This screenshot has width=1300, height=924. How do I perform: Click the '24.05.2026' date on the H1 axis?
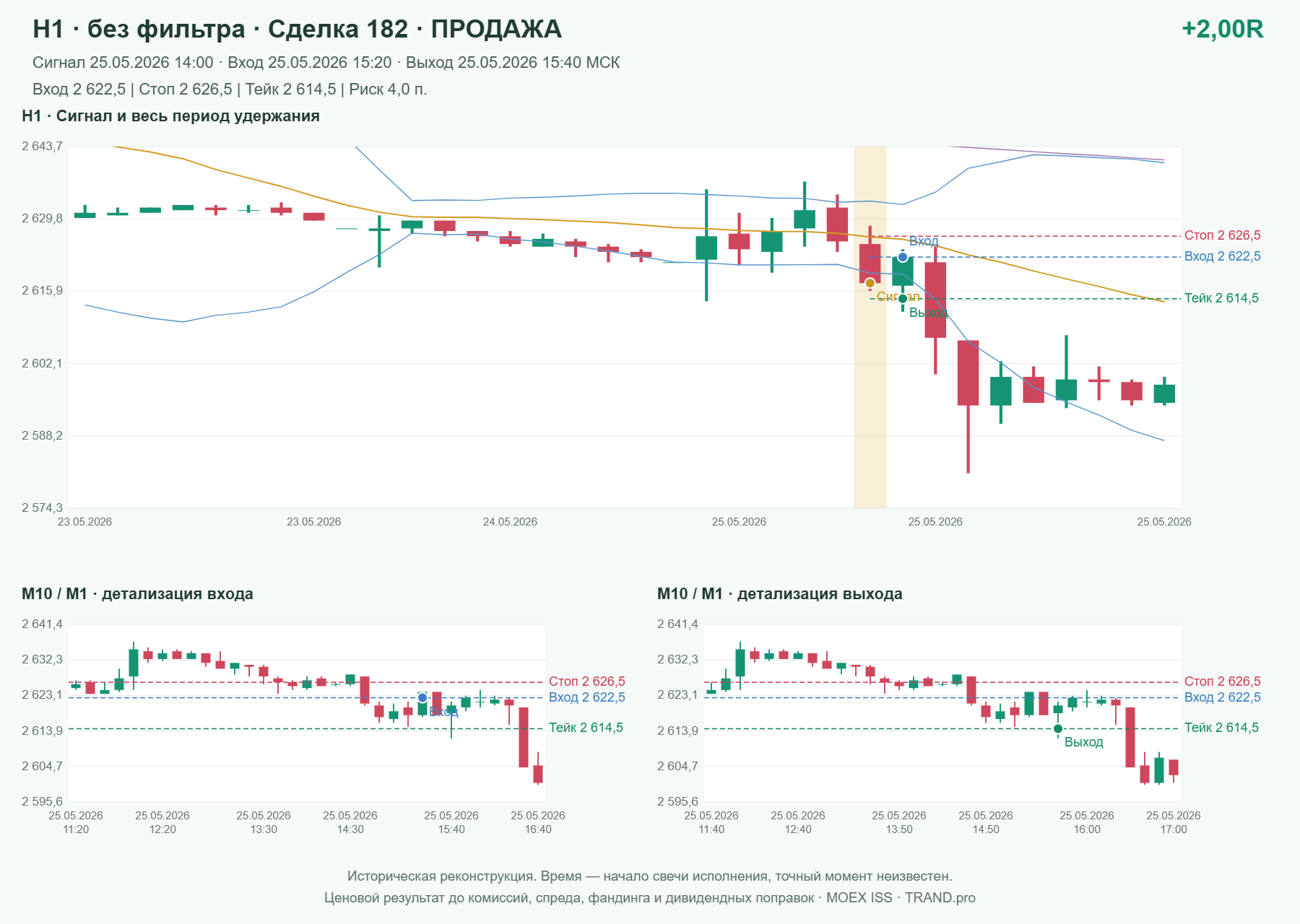click(x=510, y=522)
